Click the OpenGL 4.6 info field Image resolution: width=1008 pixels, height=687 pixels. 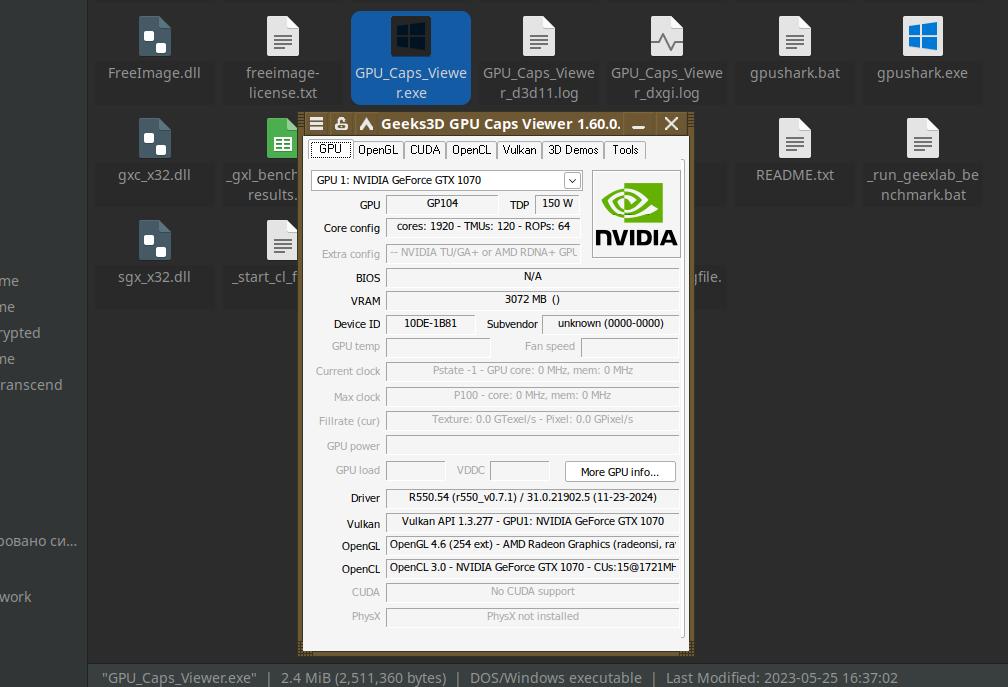(x=532, y=545)
